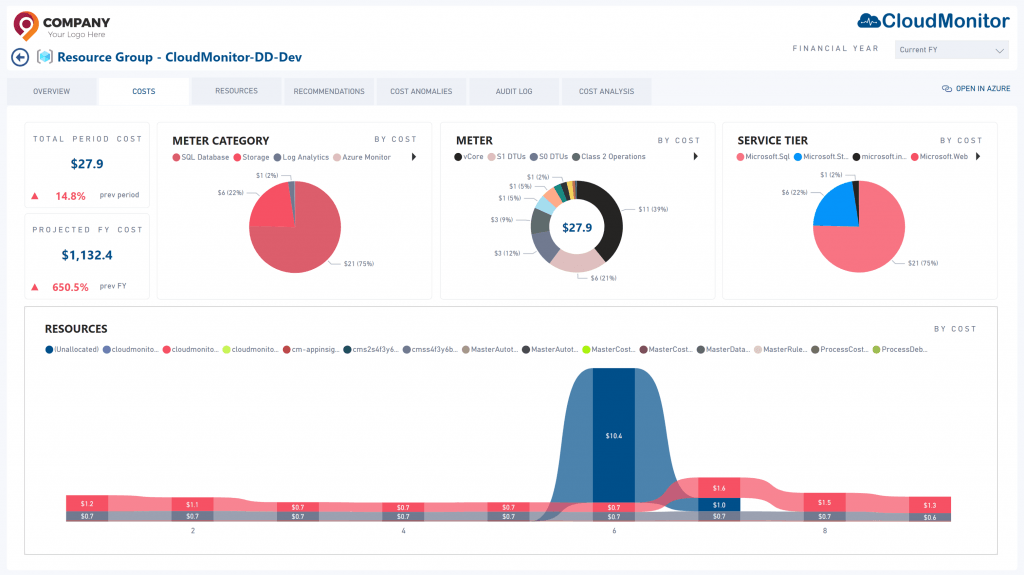Open the Recommendations tab
1024x575 pixels.
(329, 91)
